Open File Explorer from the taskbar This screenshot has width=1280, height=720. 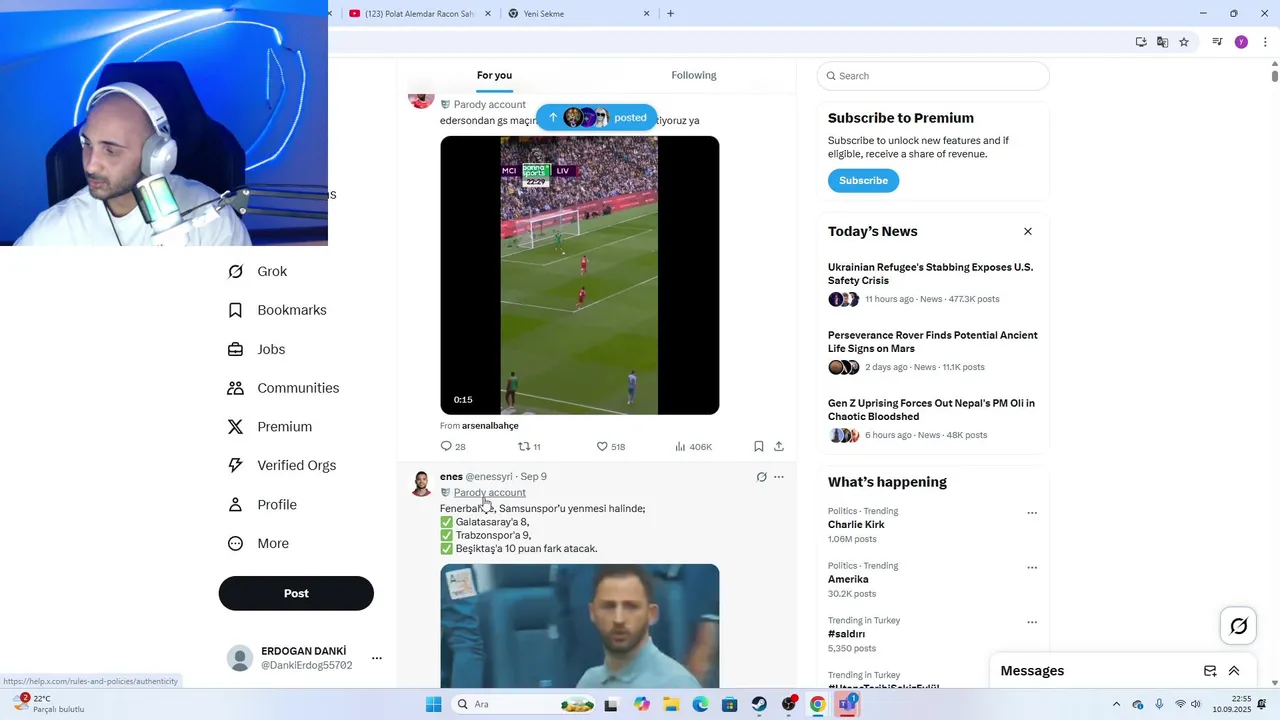[x=671, y=704]
